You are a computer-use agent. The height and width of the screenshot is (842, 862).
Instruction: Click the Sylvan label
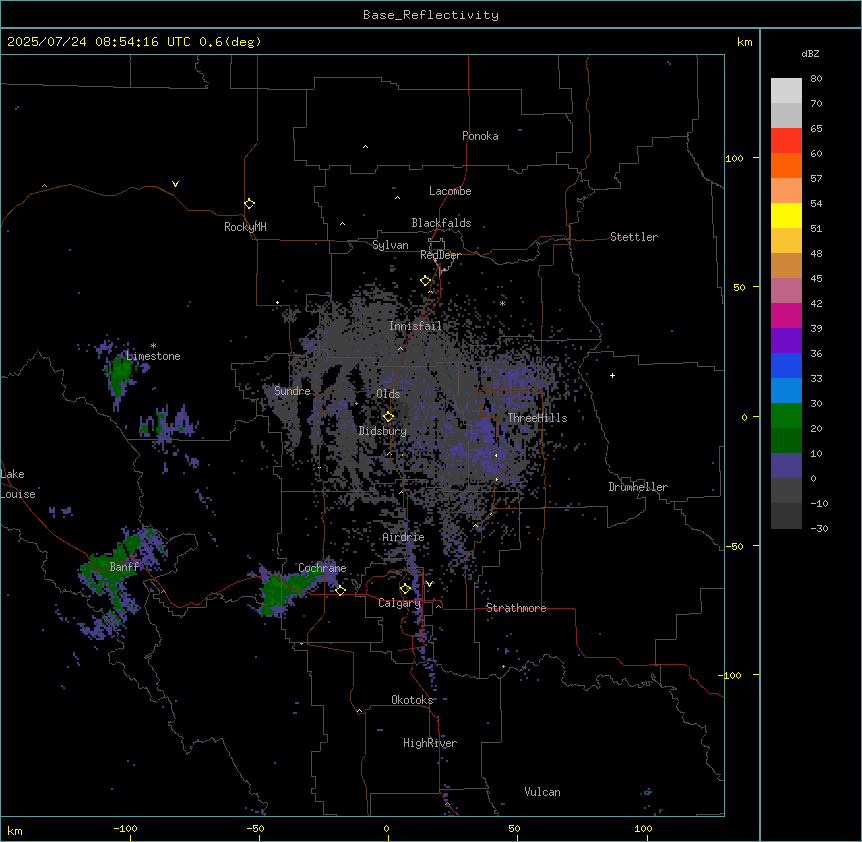click(x=390, y=245)
